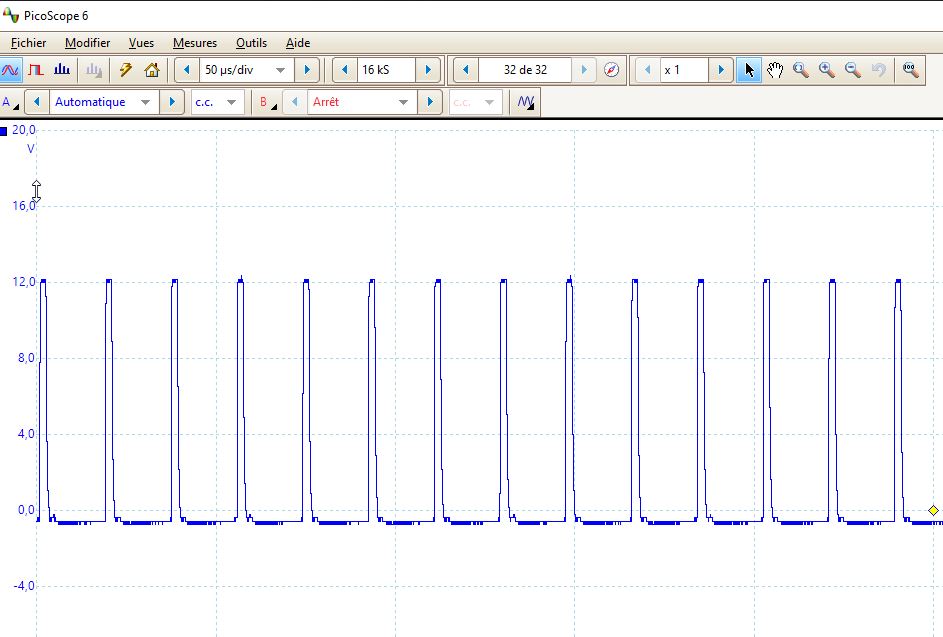Viewport: 943px width, 637px height.
Task: Click the blue channel A axis square
Action: tap(4, 131)
